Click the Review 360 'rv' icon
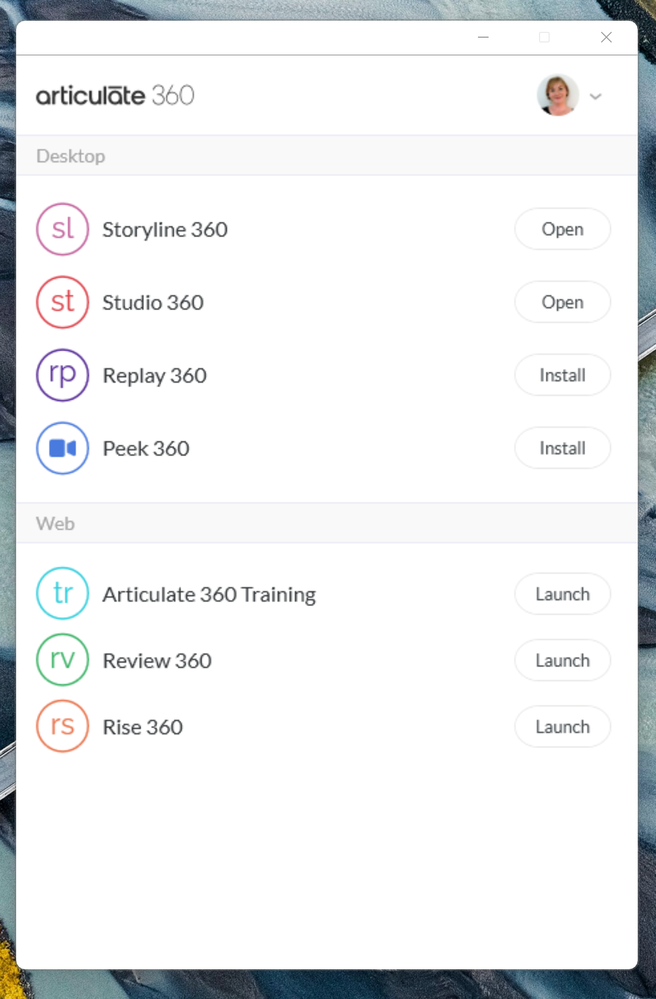The image size is (656, 999). (62, 660)
